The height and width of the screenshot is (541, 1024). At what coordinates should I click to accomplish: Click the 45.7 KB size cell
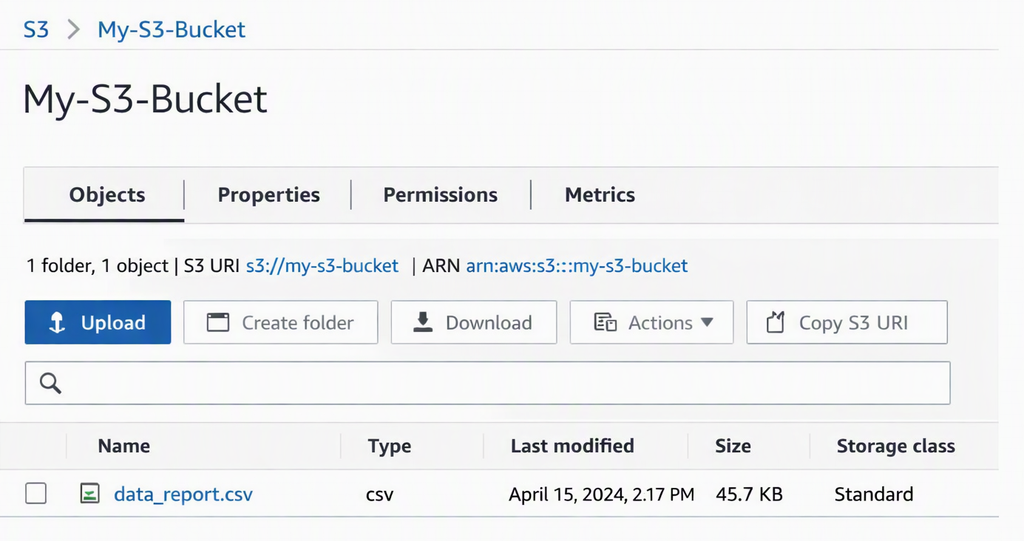[749, 495]
